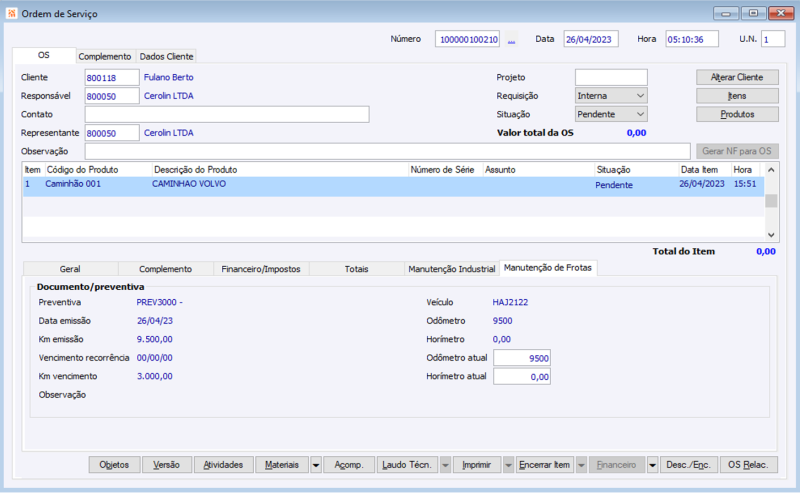Viewport: 800px width, 493px height.
Task: Switch to the Dados Cliente tab
Action: click(x=166, y=57)
